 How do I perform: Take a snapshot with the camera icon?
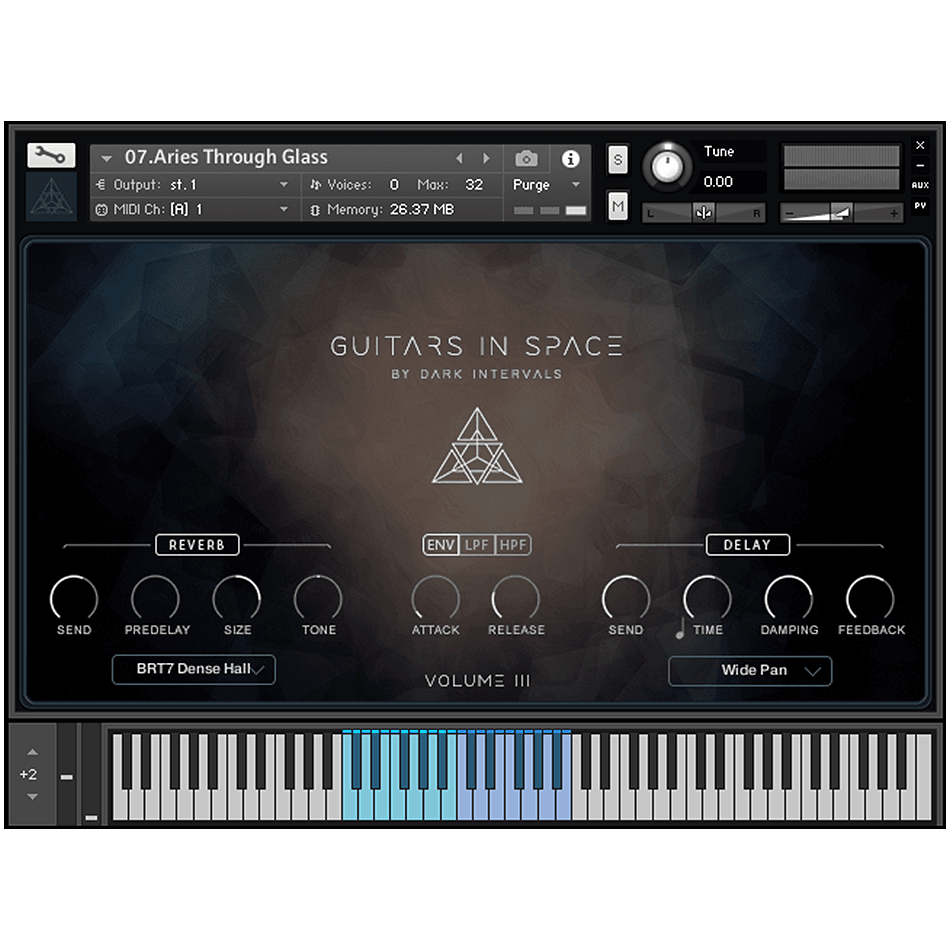pyautogui.click(x=526, y=158)
